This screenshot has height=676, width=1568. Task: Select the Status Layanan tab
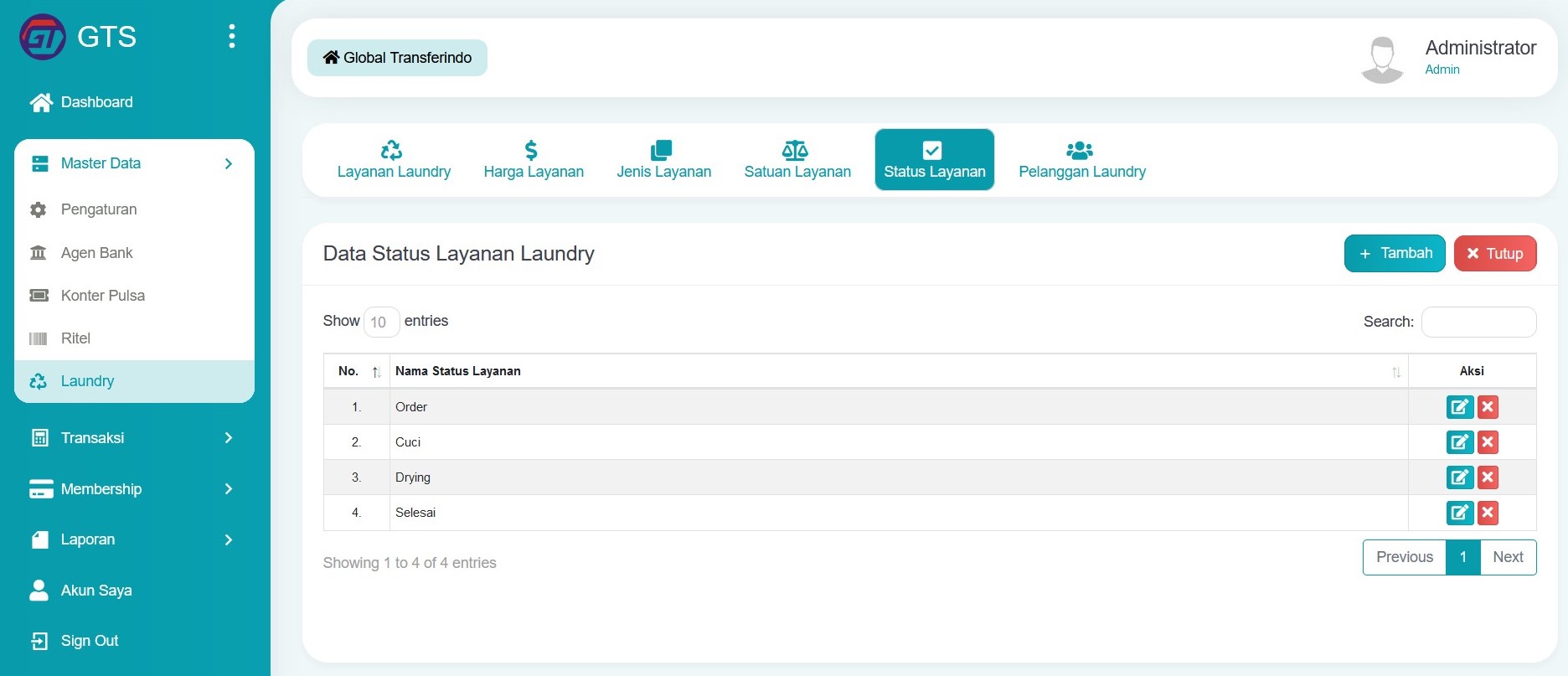935,160
